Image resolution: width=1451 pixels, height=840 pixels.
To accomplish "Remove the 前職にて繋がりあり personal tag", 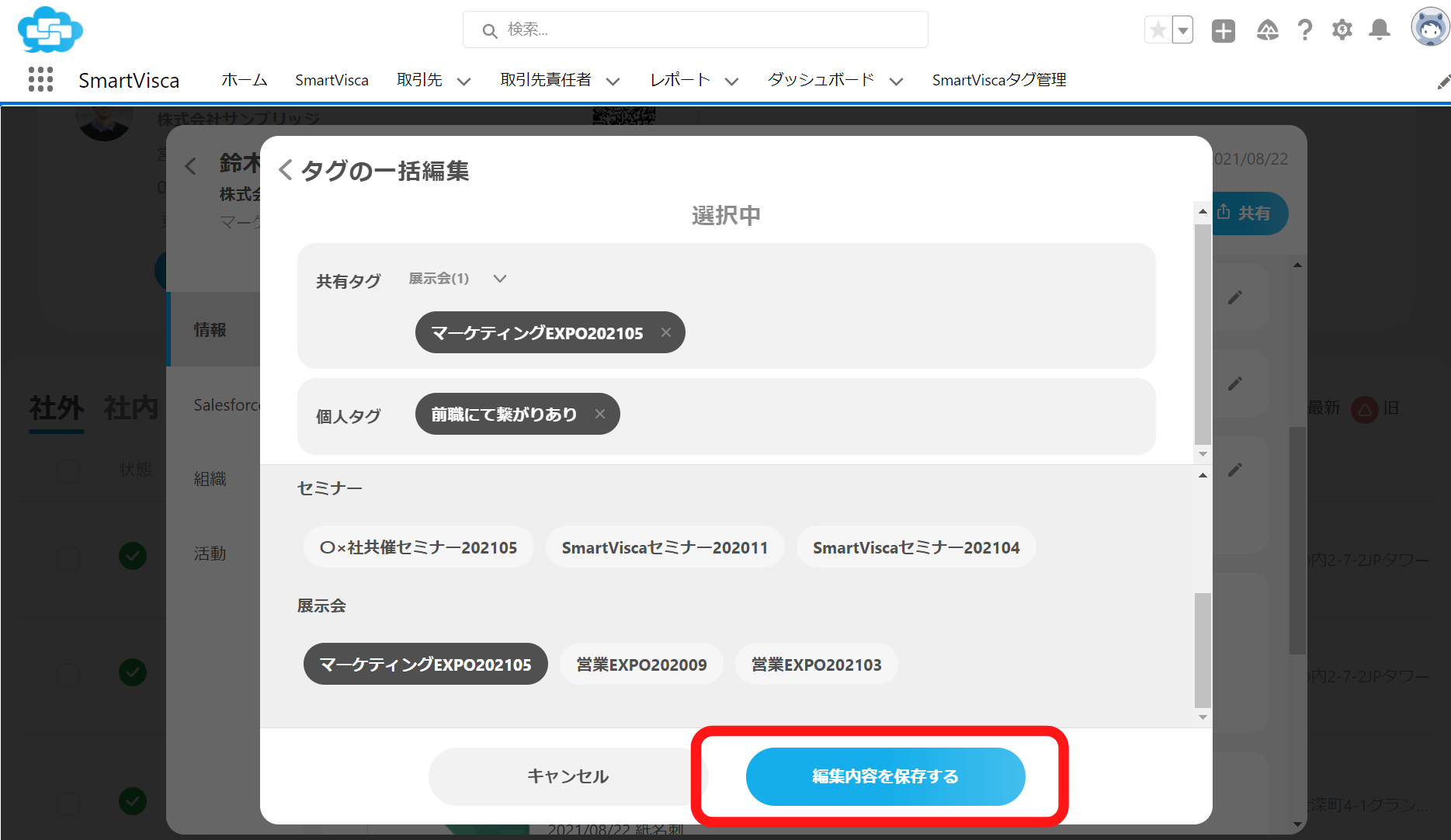I will coord(600,414).
